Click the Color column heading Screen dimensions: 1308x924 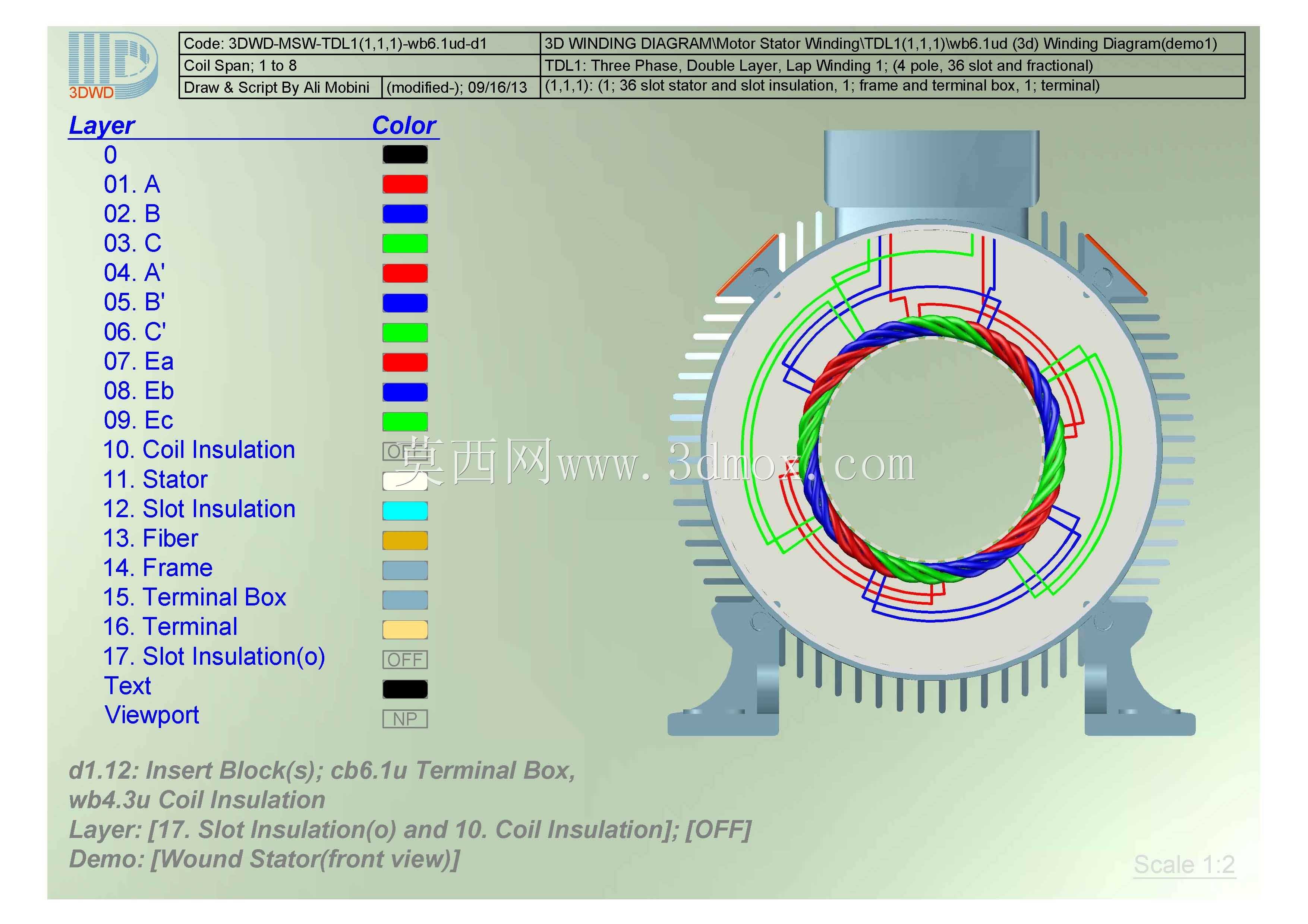coord(404,125)
